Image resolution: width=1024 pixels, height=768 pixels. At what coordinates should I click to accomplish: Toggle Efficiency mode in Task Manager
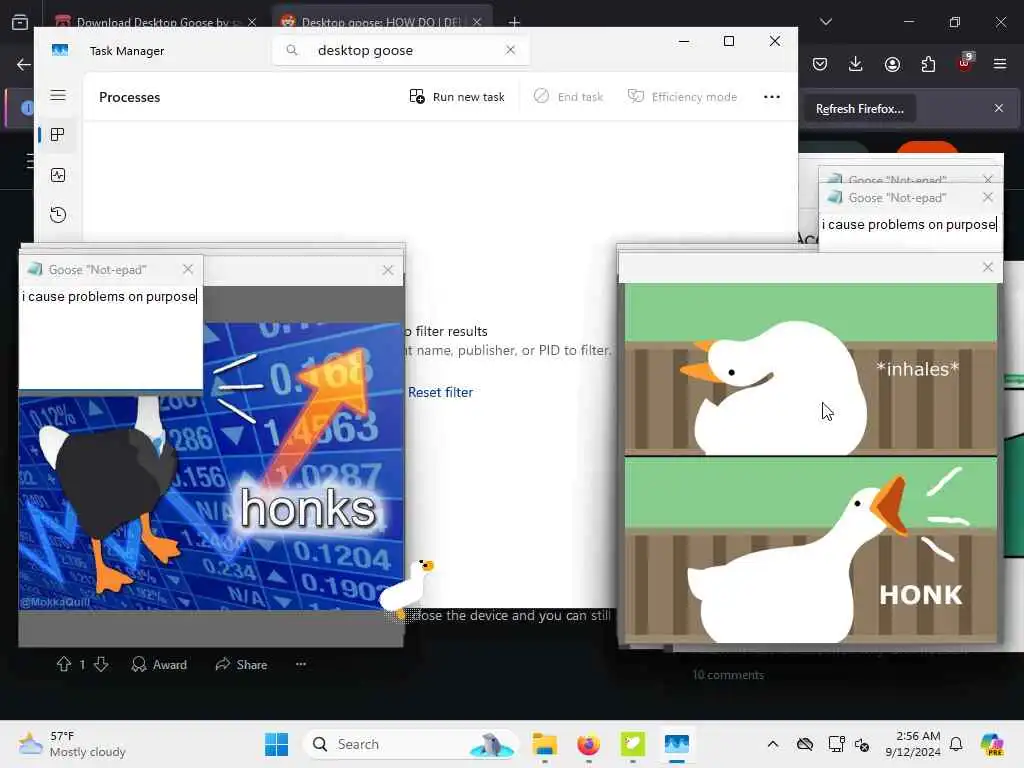pyautogui.click(x=682, y=97)
